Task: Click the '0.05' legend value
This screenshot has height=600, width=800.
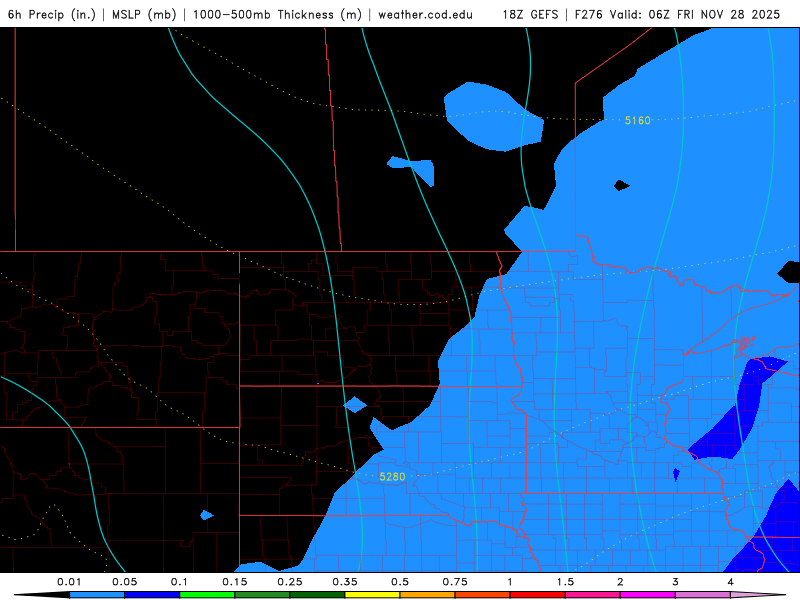Action: (x=124, y=582)
